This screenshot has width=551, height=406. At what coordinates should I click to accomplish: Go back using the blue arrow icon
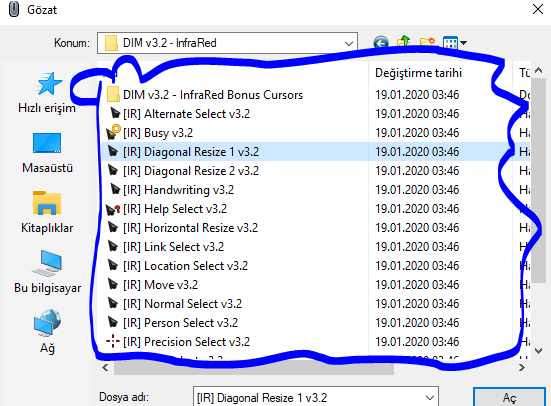[381, 43]
